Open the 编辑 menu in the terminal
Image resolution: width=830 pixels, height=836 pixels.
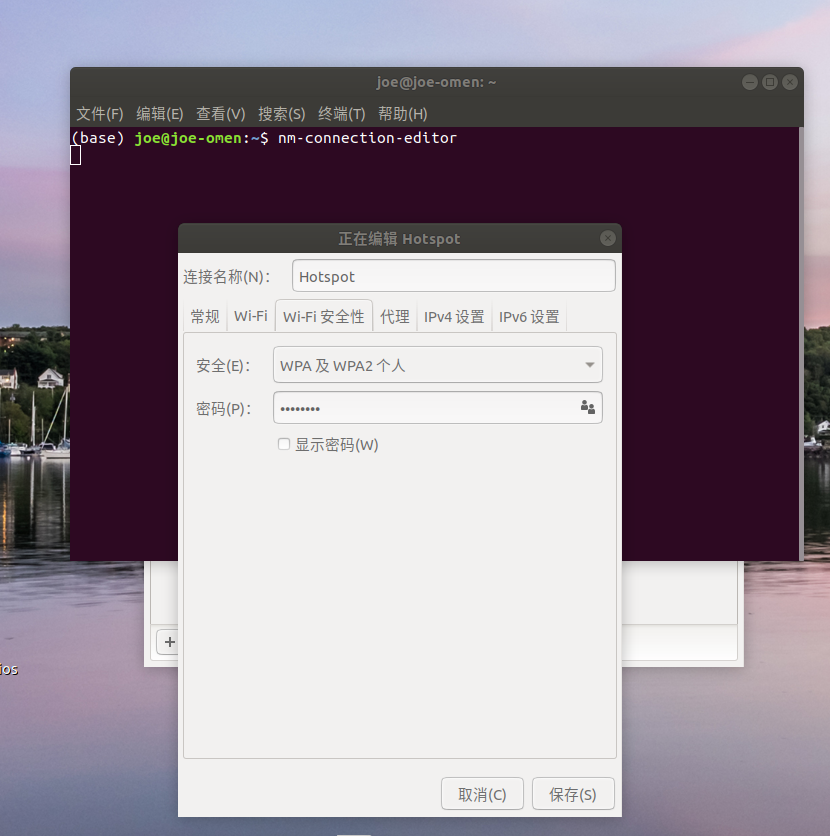coord(159,113)
